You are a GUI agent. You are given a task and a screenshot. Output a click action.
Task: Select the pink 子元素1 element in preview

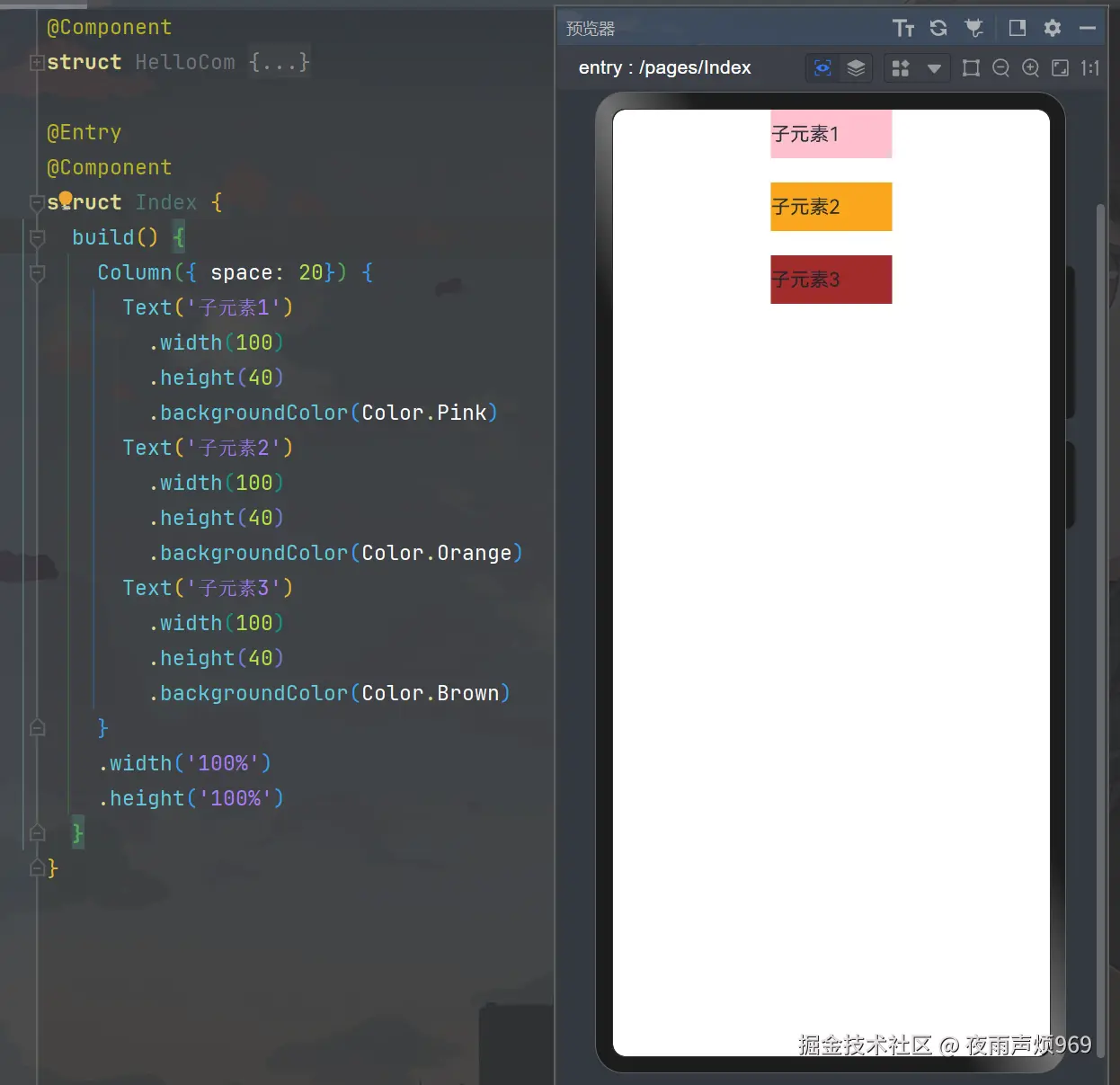click(831, 134)
